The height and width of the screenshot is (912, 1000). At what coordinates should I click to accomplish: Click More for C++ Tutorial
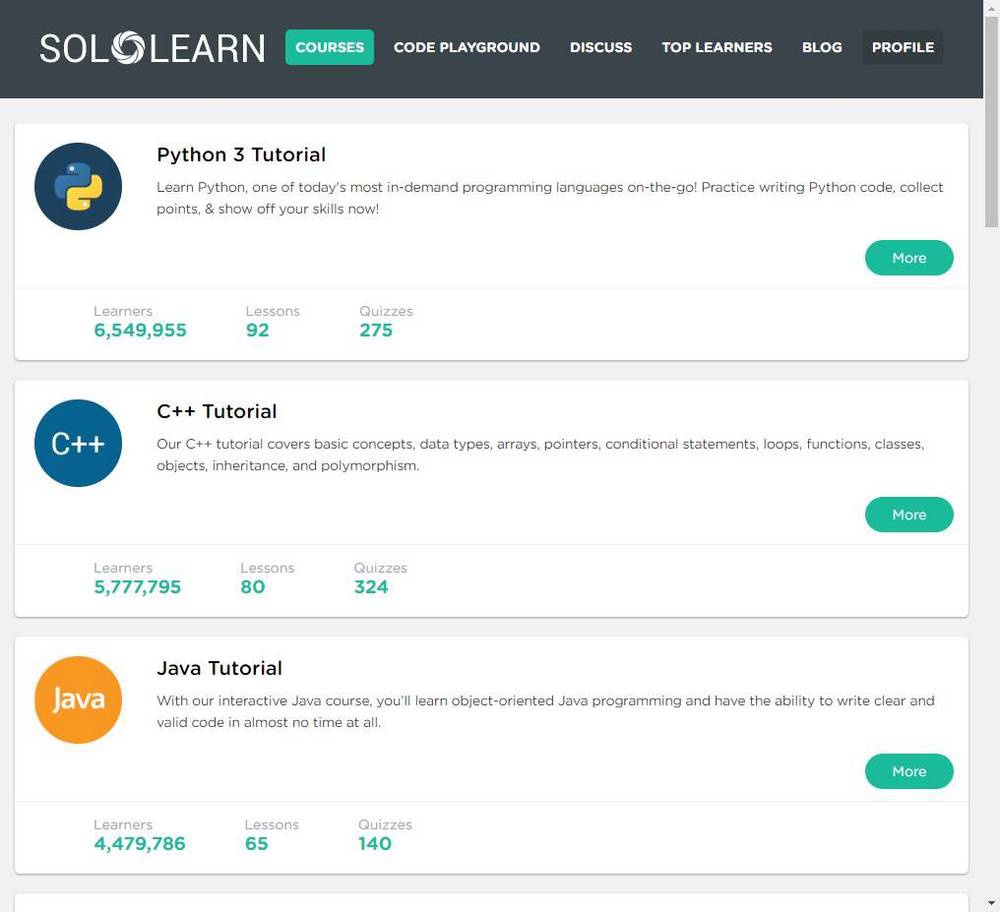tap(909, 515)
